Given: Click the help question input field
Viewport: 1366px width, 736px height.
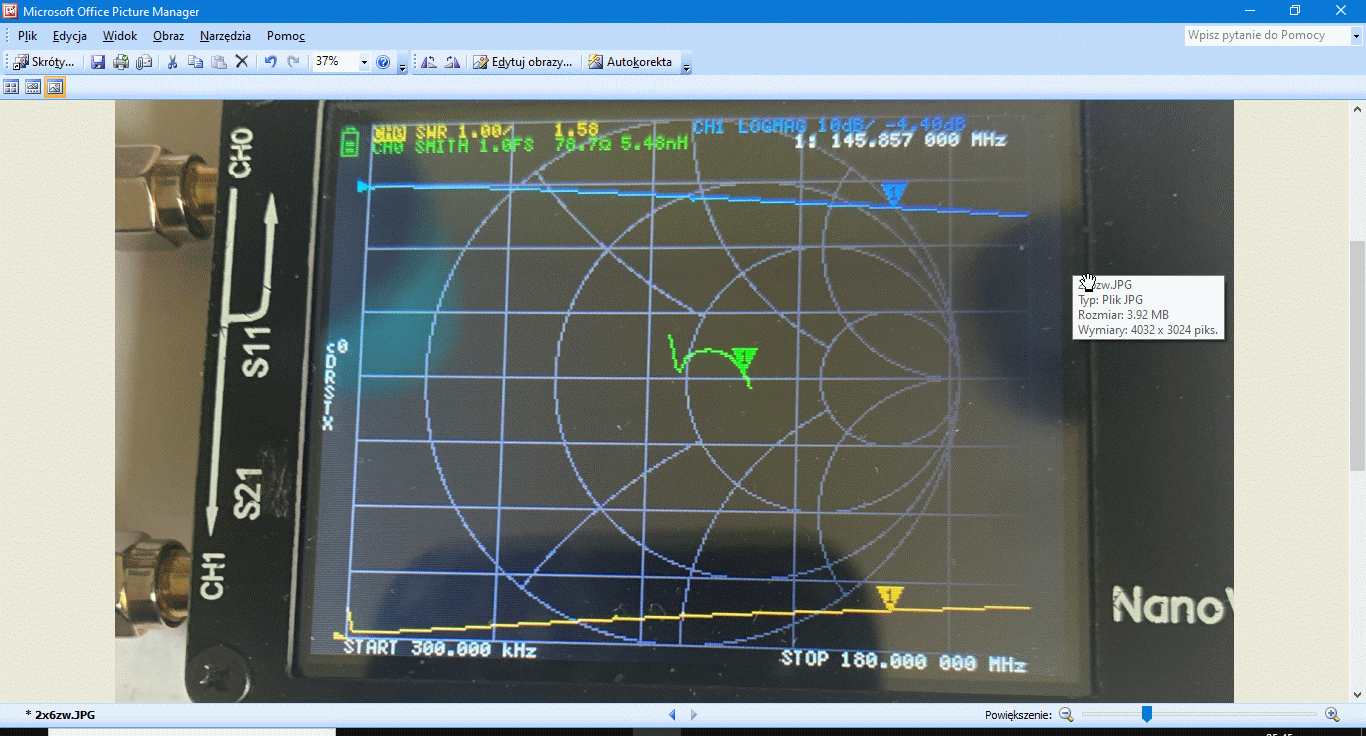Looking at the screenshot, I should 1266,35.
